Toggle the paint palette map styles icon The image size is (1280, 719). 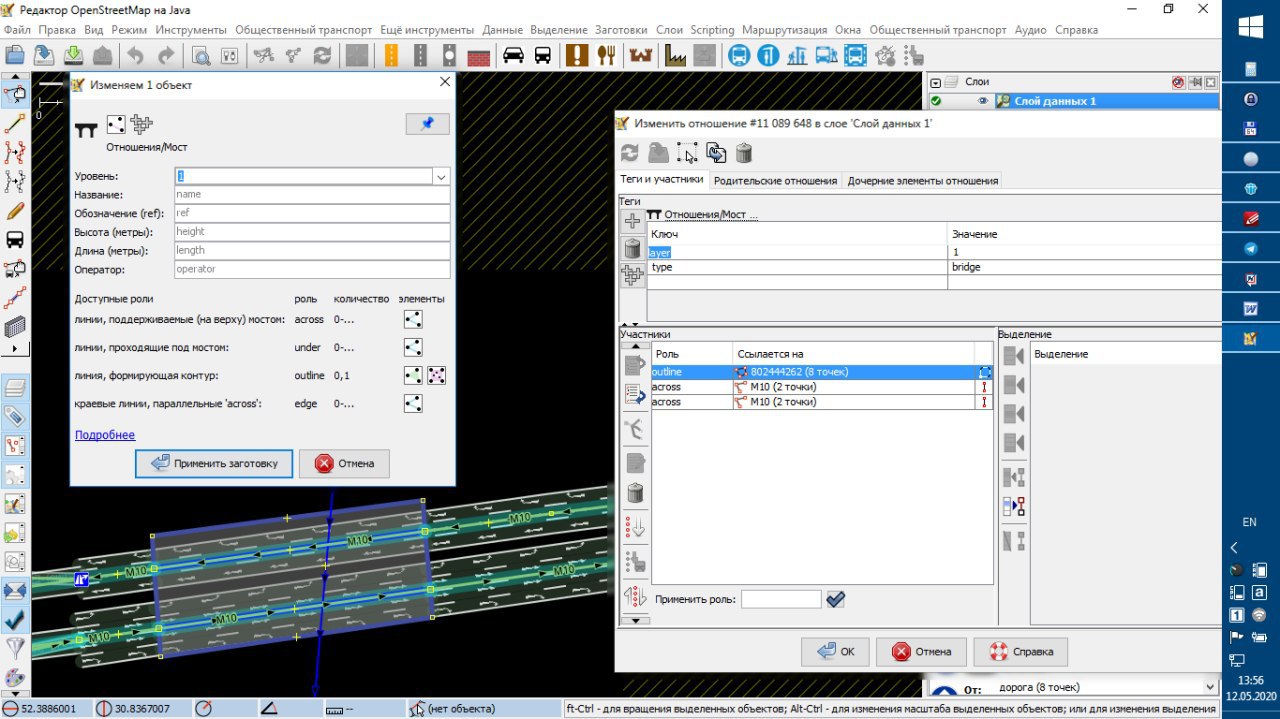[15, 677]
